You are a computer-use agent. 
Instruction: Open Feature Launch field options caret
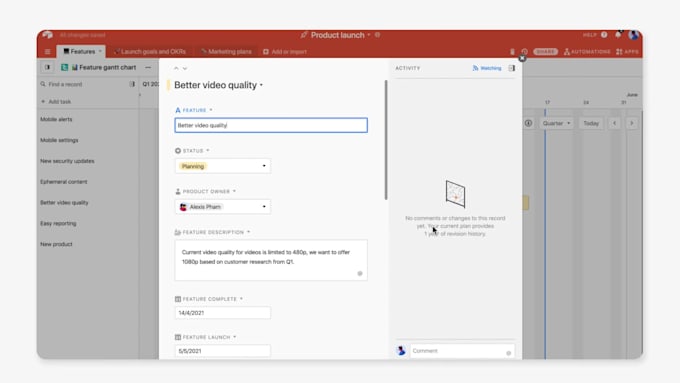click(x=235, y=337)
